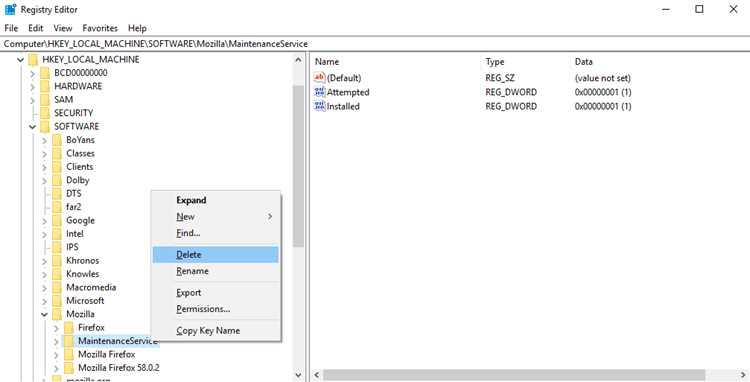This screenshot has width=750, height=382.
Task: Choose Copy Key Name in context menu
Action: (x=215, y=330)
